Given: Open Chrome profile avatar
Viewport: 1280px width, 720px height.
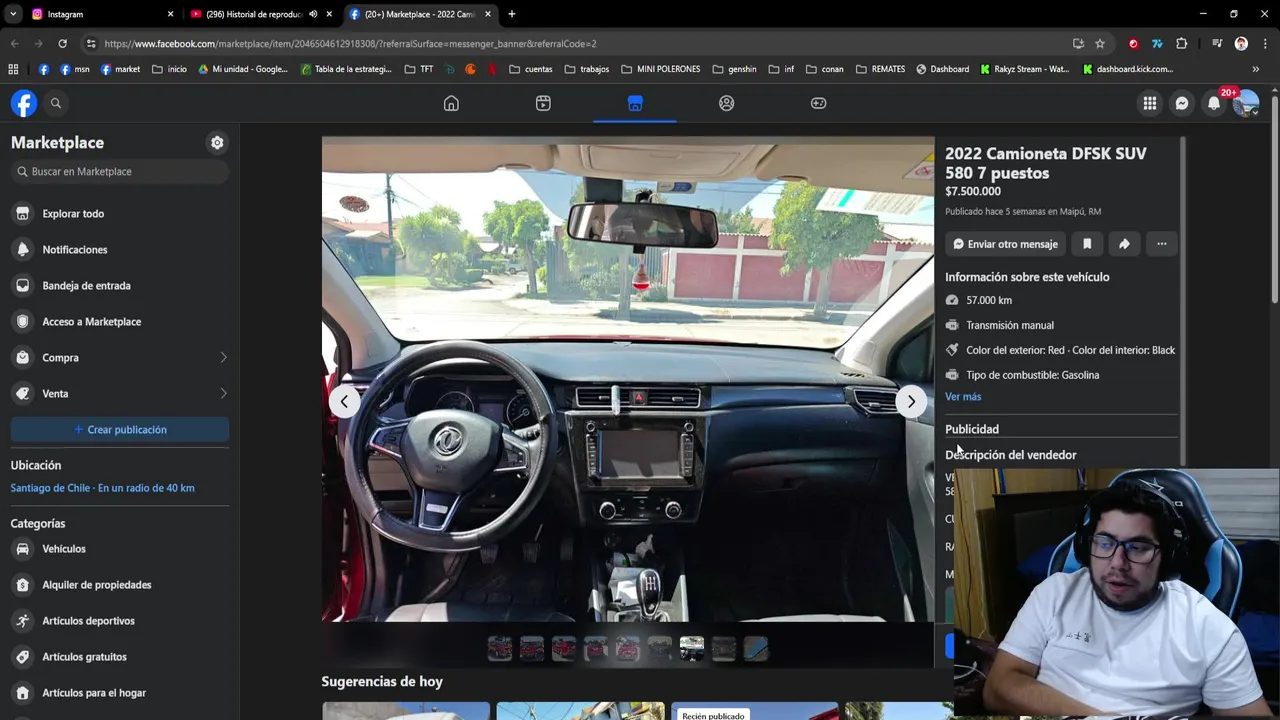Looking at the screenshot, I should [x=1241, y=43].
